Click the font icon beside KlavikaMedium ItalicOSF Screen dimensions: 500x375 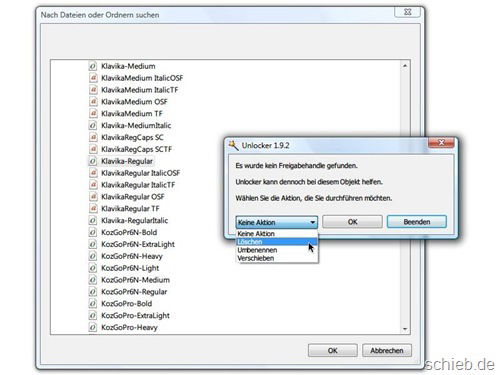point(93,78)
